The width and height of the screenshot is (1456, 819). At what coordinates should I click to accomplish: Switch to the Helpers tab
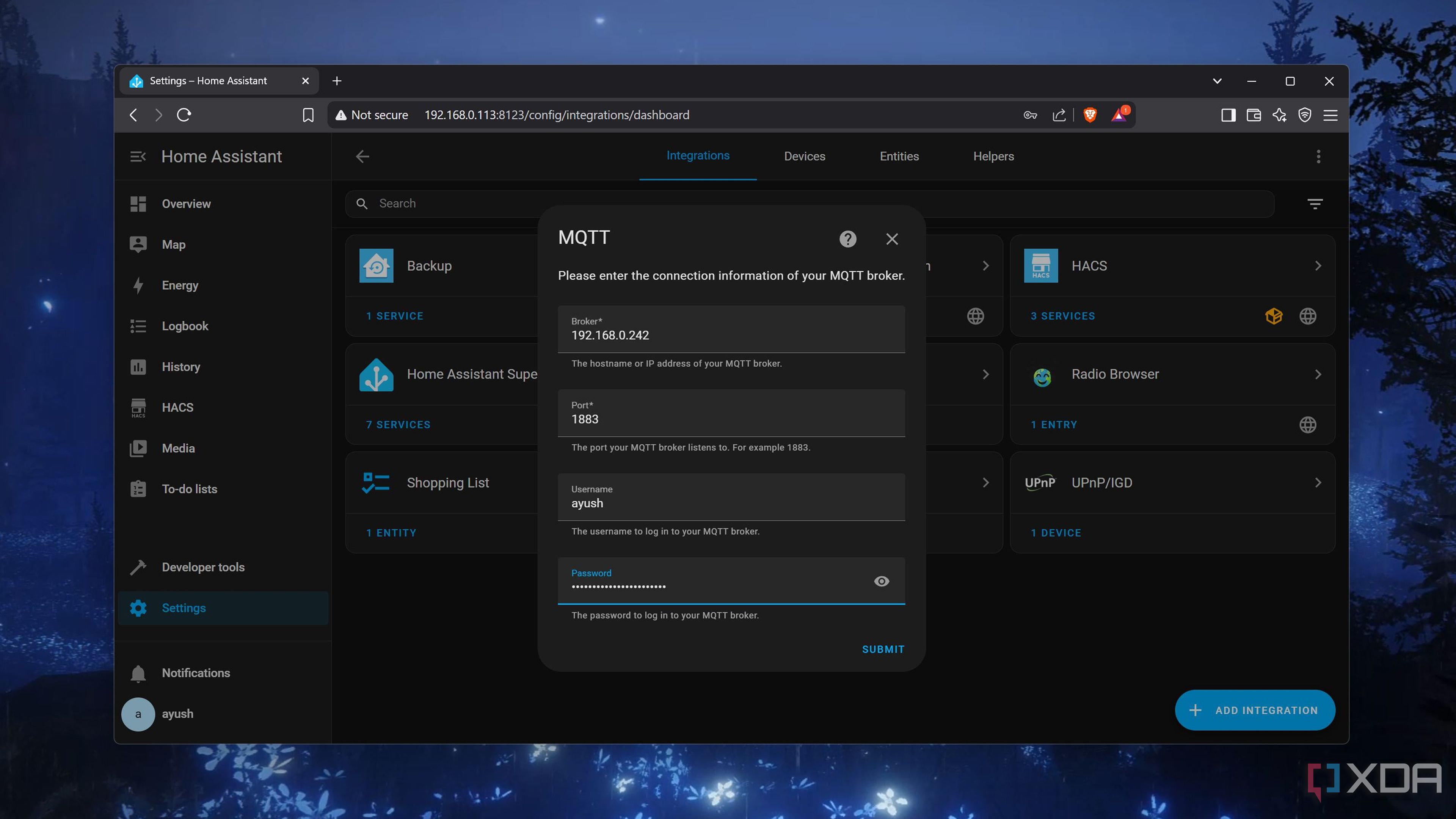click(x=993, y=157)
